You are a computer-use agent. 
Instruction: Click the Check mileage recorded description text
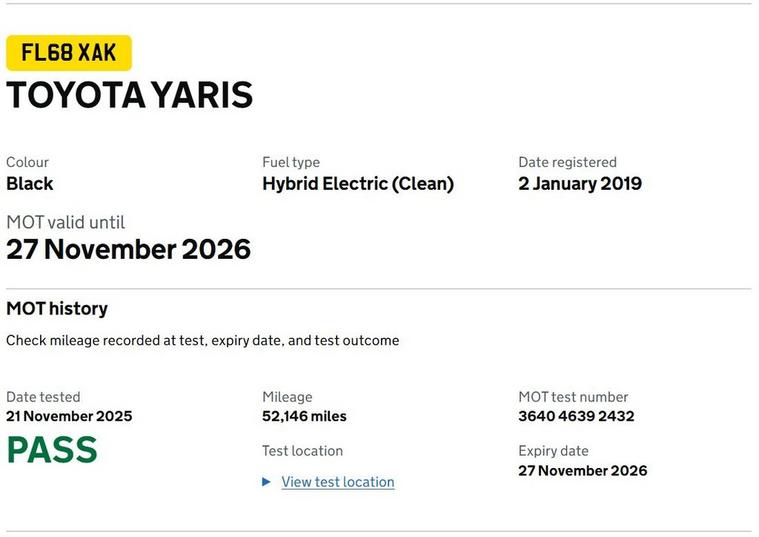tap(203, 341)
